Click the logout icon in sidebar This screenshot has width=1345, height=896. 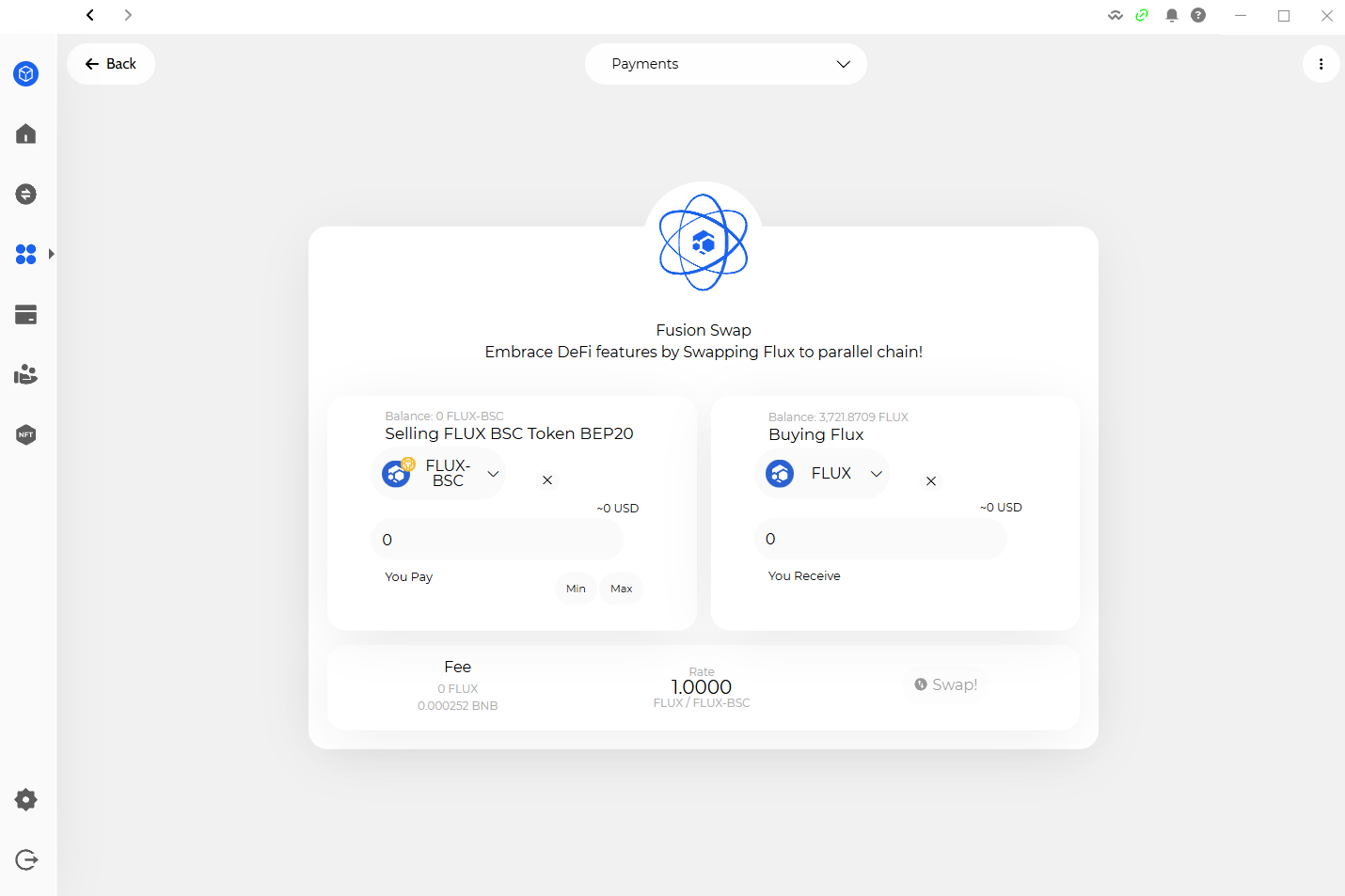point(26,860)
